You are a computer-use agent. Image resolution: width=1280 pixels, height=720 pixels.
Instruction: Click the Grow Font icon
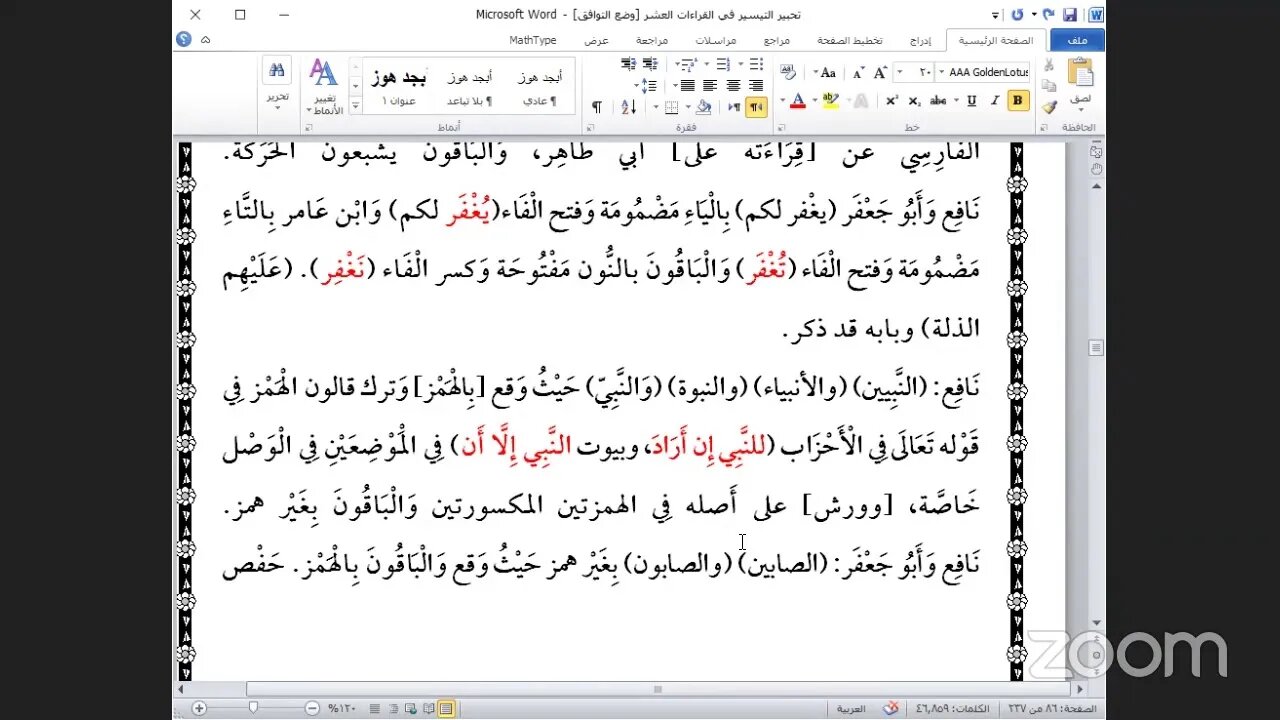pos(880,72)
